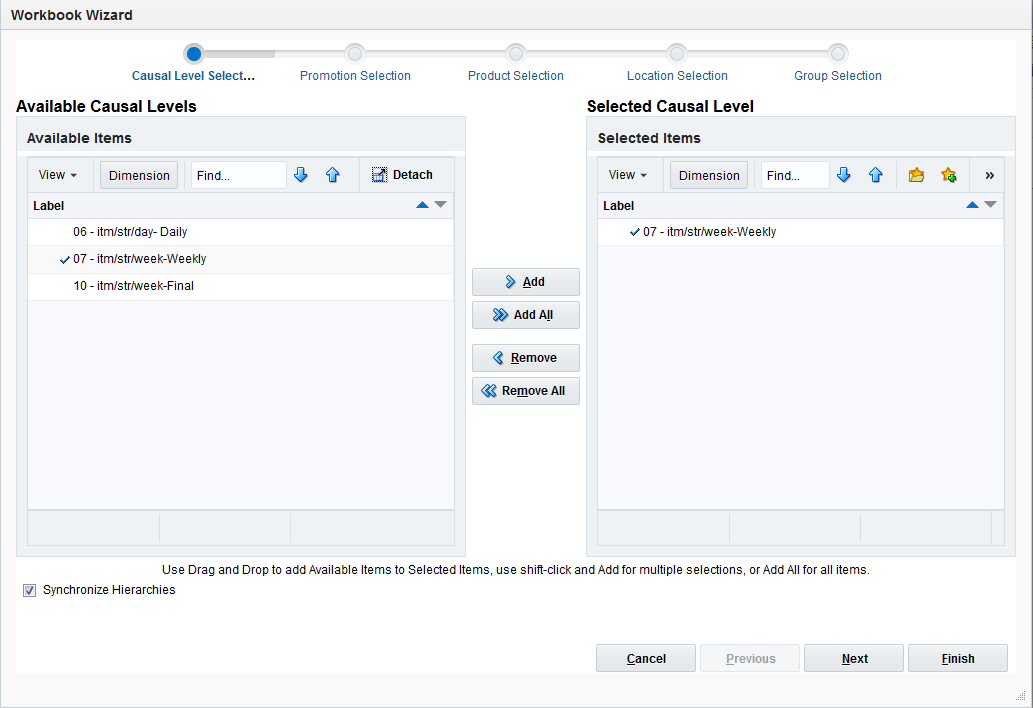Toggle Synchronize Hierarchies checkbox
1033x708 pixels.
click(x=30, y=590)
